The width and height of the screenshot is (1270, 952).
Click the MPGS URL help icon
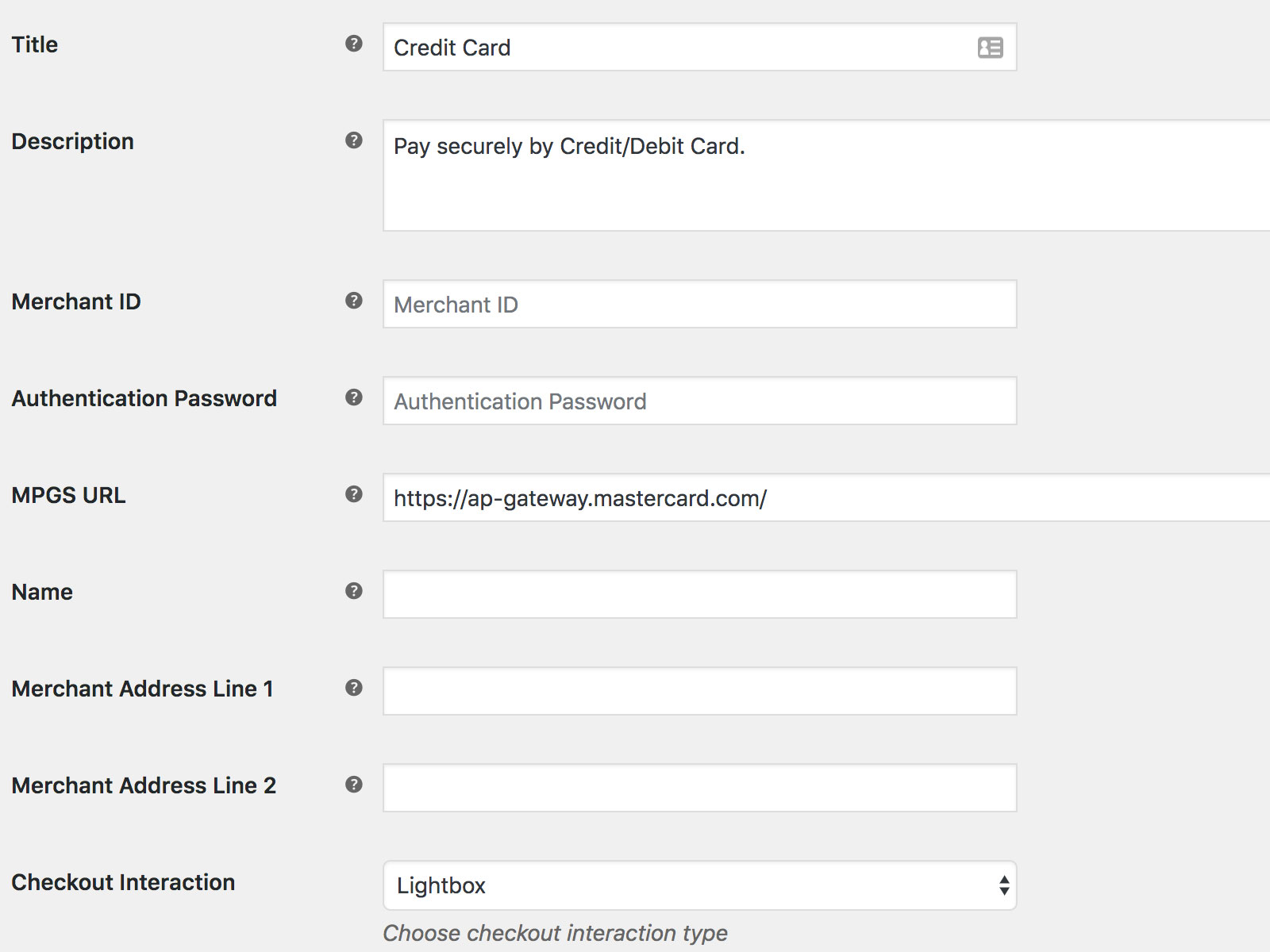pos(354,494)
